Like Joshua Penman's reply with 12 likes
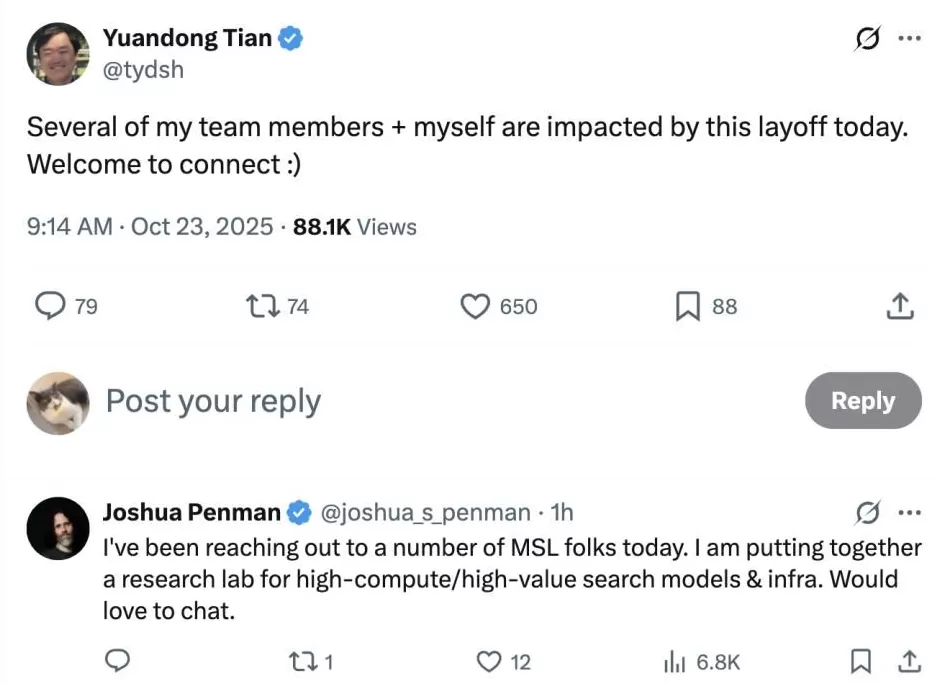Image resolution: width=940 pixels, height=684 pixels. point(488,661)
